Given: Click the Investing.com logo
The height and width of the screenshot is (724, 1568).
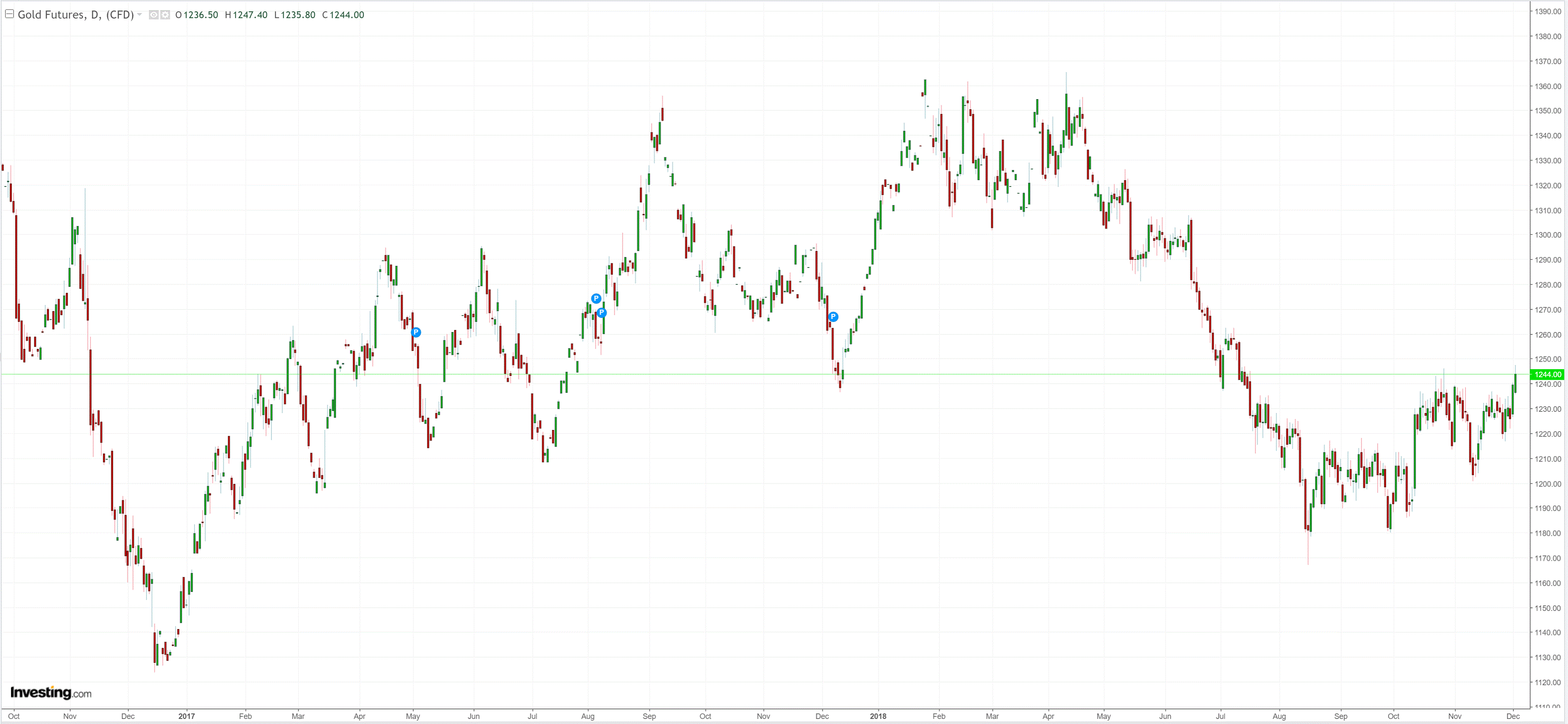Looking at the screenshot, I should tap(51, 692).
